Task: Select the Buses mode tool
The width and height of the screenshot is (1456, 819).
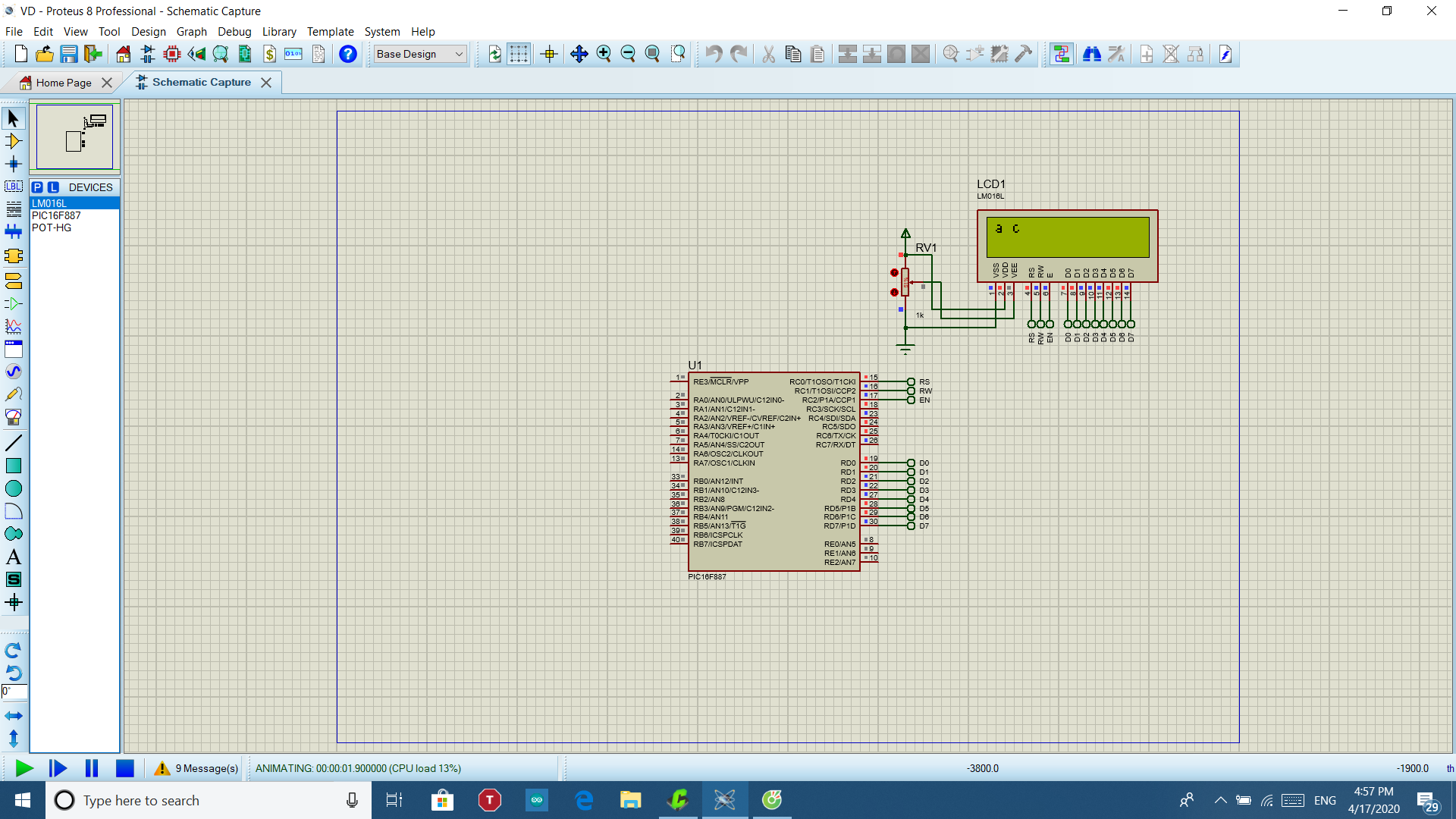Action: tap(13, 232)
